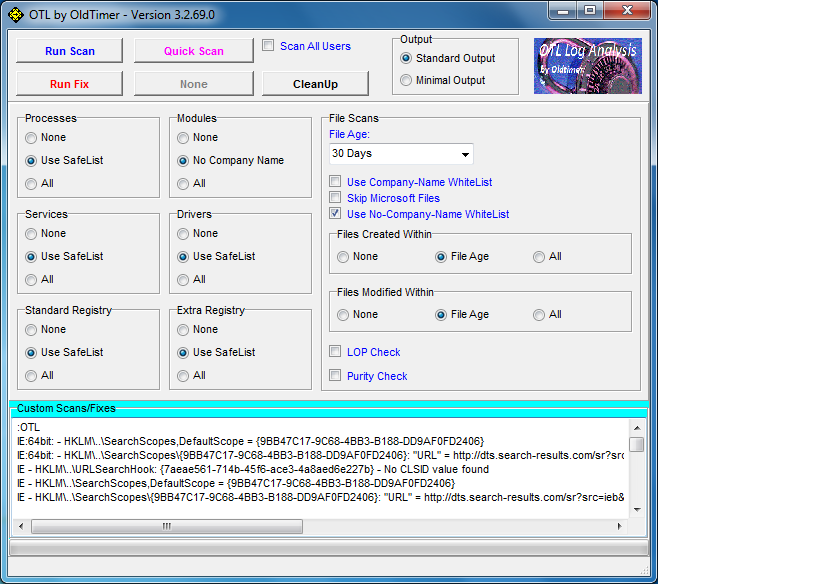Uncheck Use No-Company-Name WhiteList

point(335,213)
